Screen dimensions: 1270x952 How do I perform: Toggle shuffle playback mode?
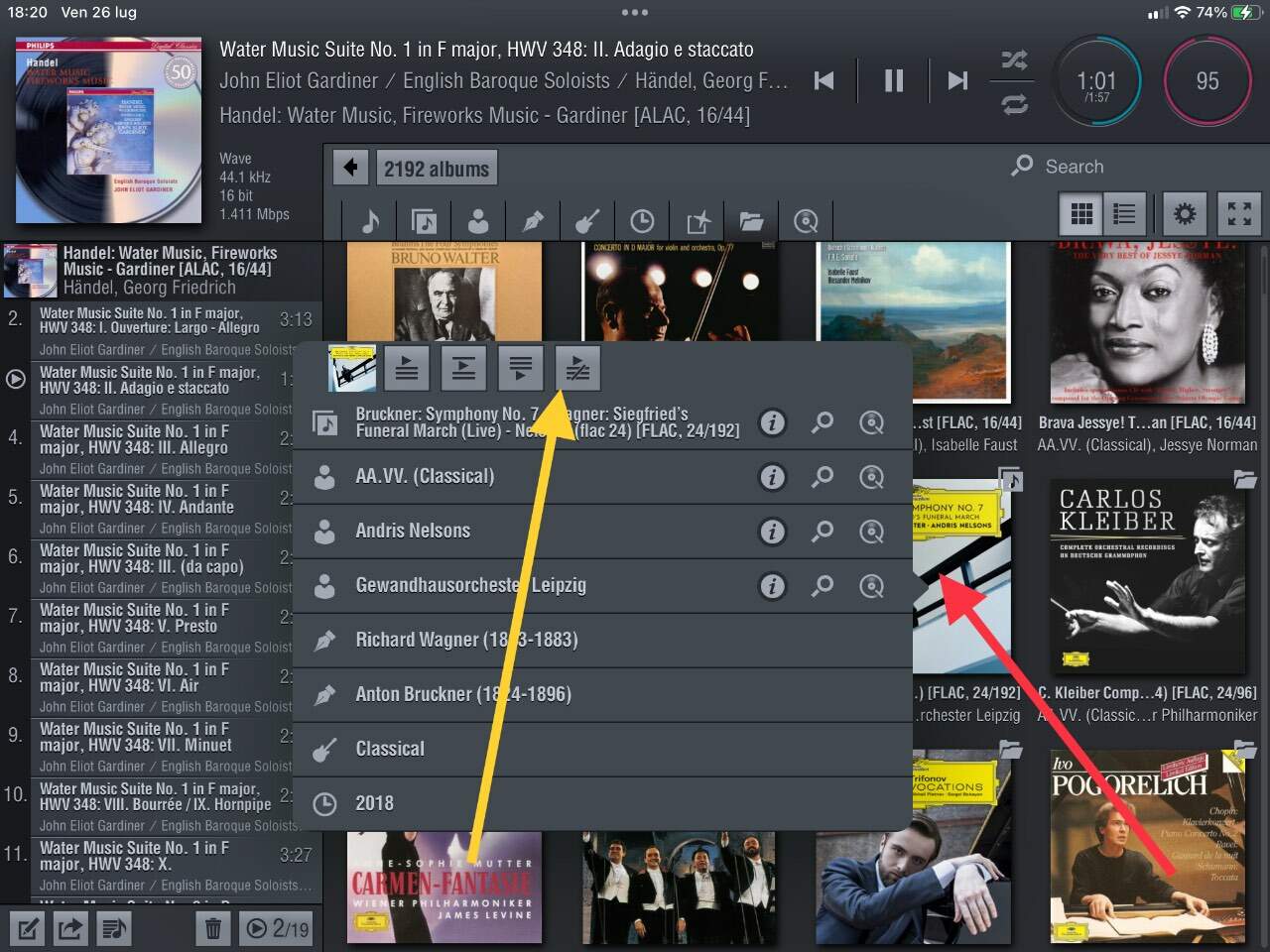(x=1013, y=59)
